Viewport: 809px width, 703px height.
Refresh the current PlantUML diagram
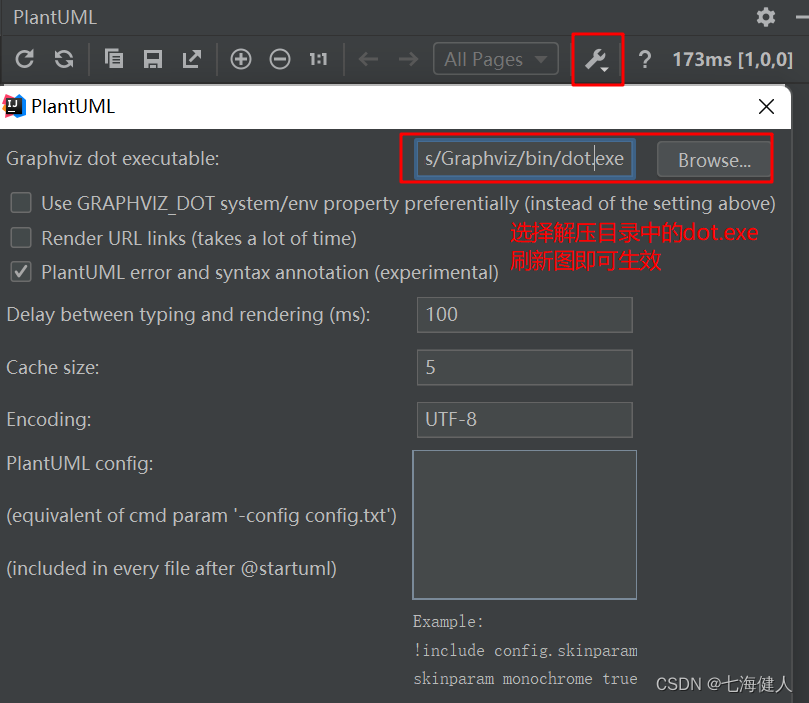[x=24, y=59]
